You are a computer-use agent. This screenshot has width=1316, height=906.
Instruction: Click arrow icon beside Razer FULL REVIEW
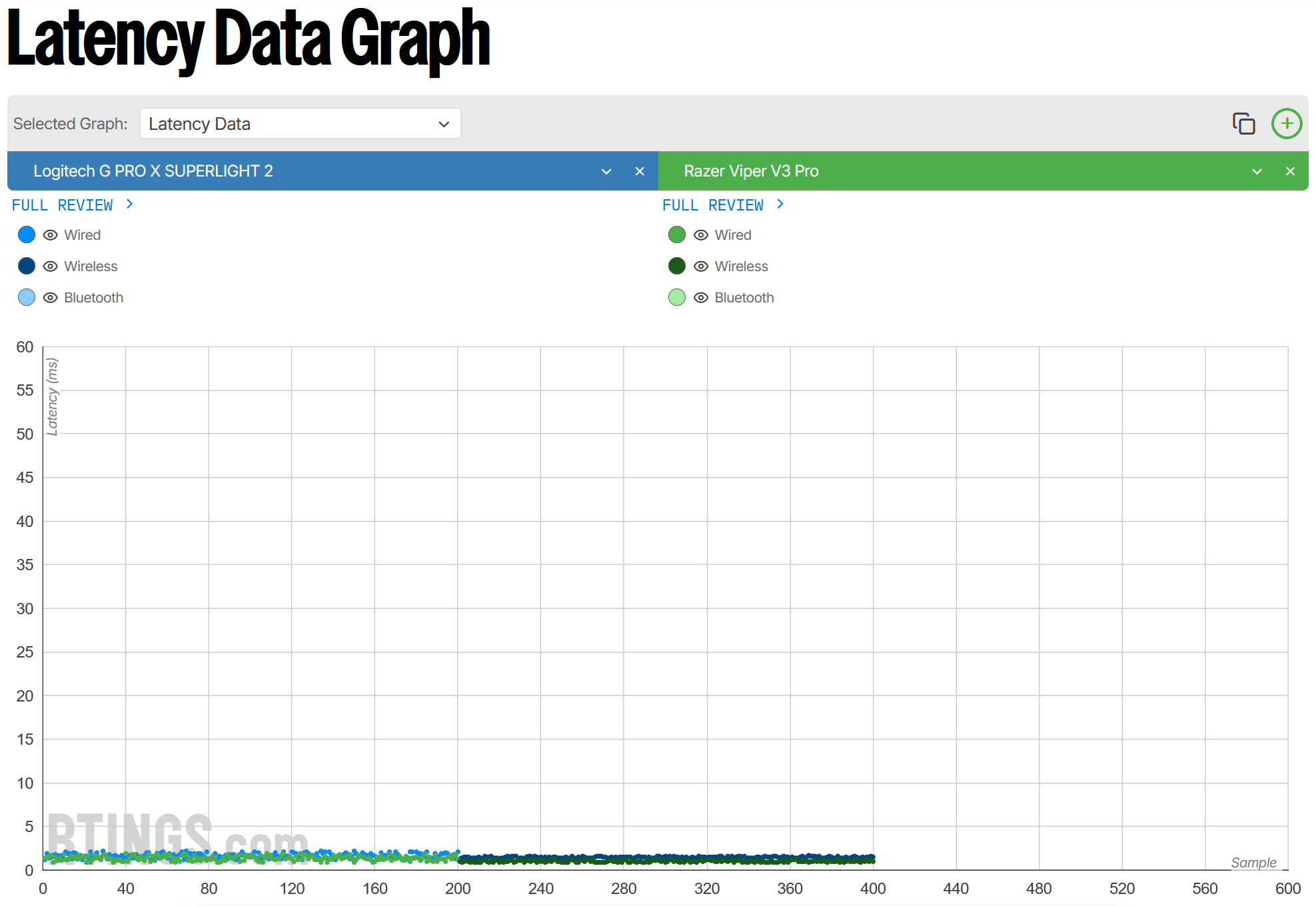click(x=780, y=204)
